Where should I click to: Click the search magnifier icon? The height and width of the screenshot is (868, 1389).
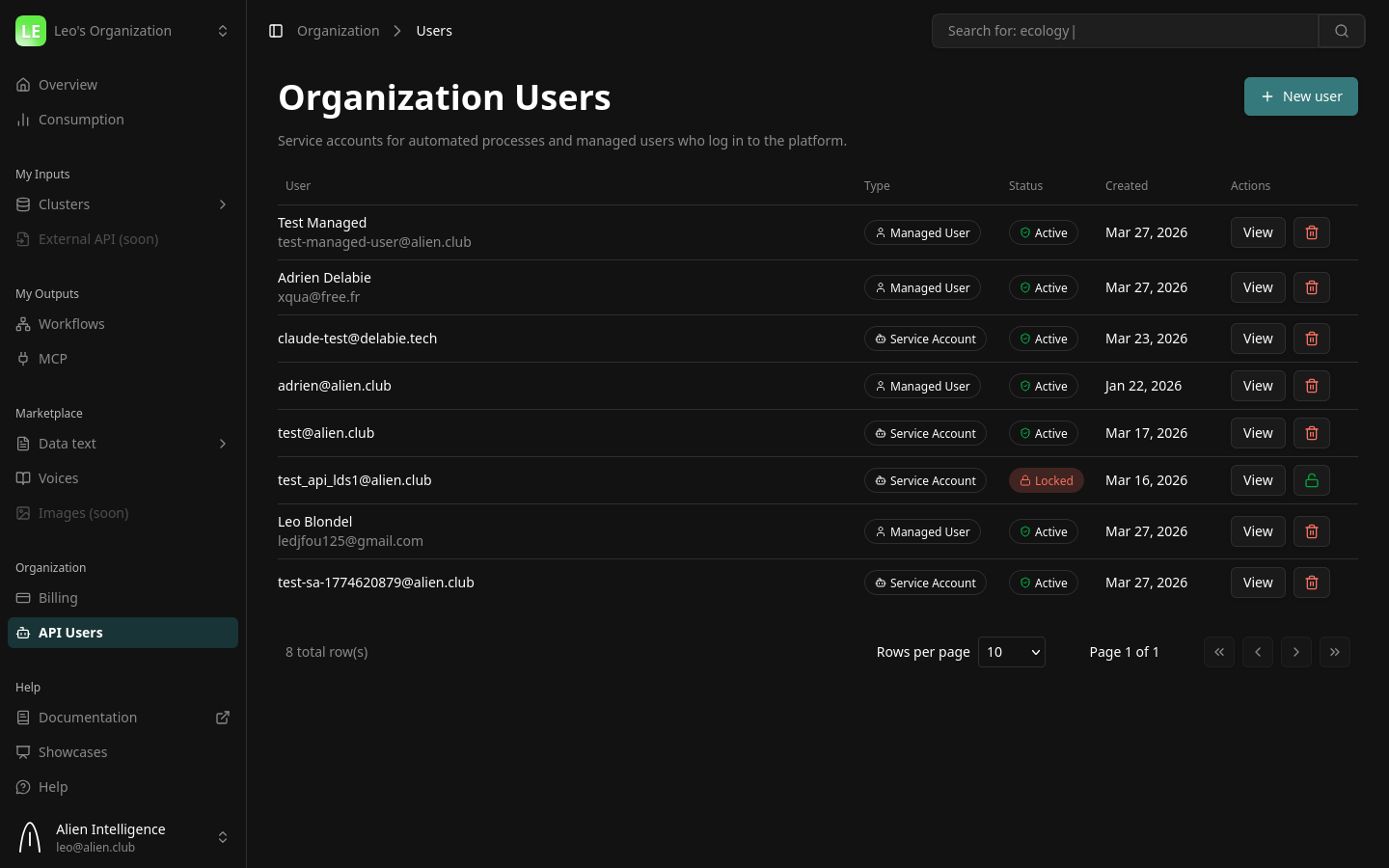tap(1341, 30)
